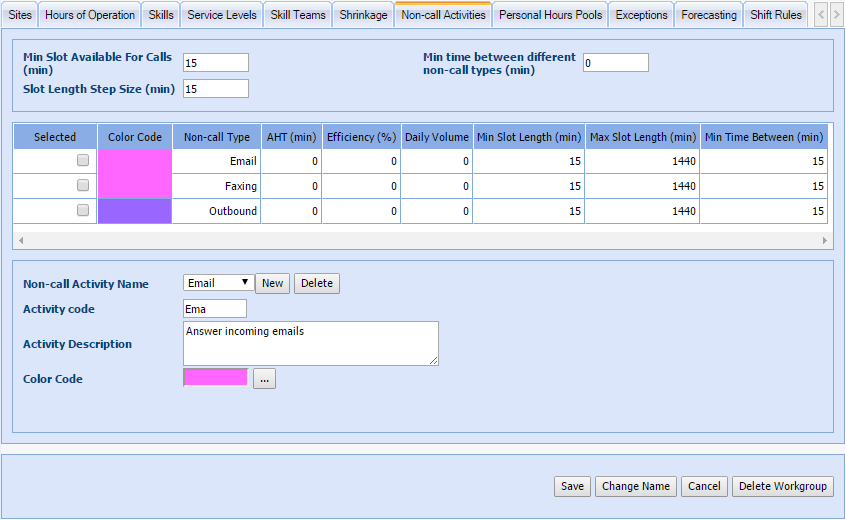
Task: Click the Outbound purple color cell
Action: pyautogui.click(x=135, y=211)
